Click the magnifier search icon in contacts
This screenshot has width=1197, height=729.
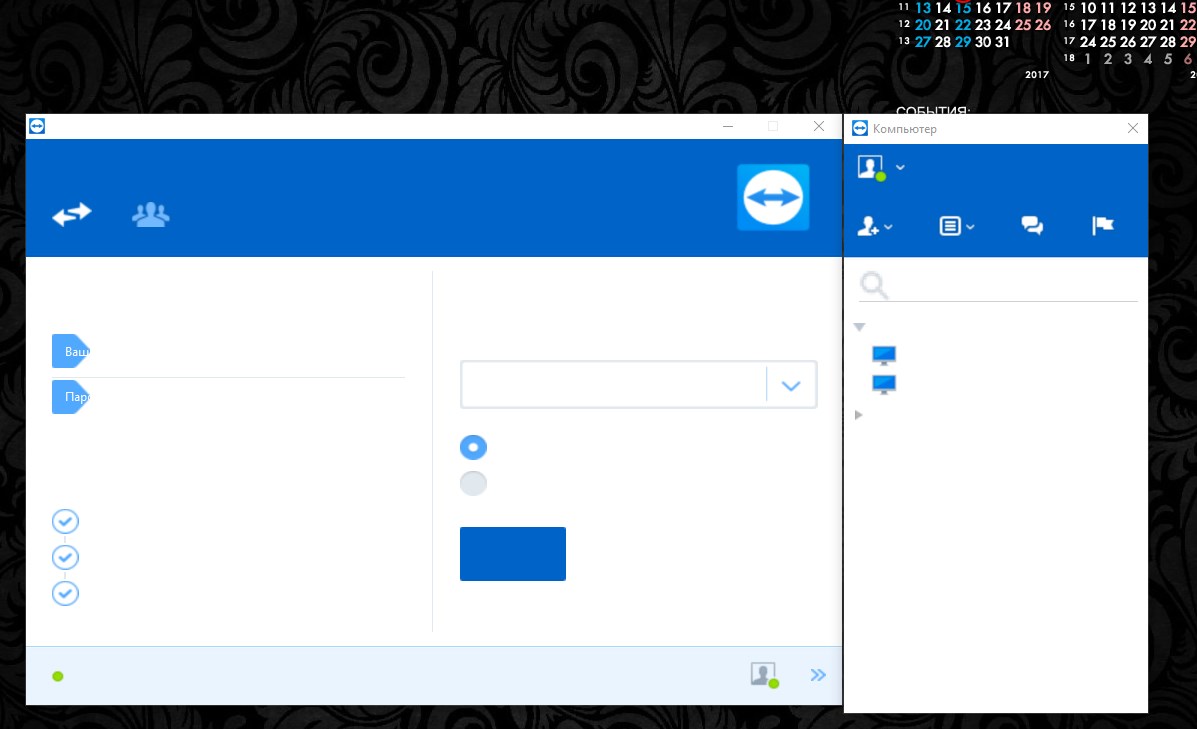pos(874,285)
